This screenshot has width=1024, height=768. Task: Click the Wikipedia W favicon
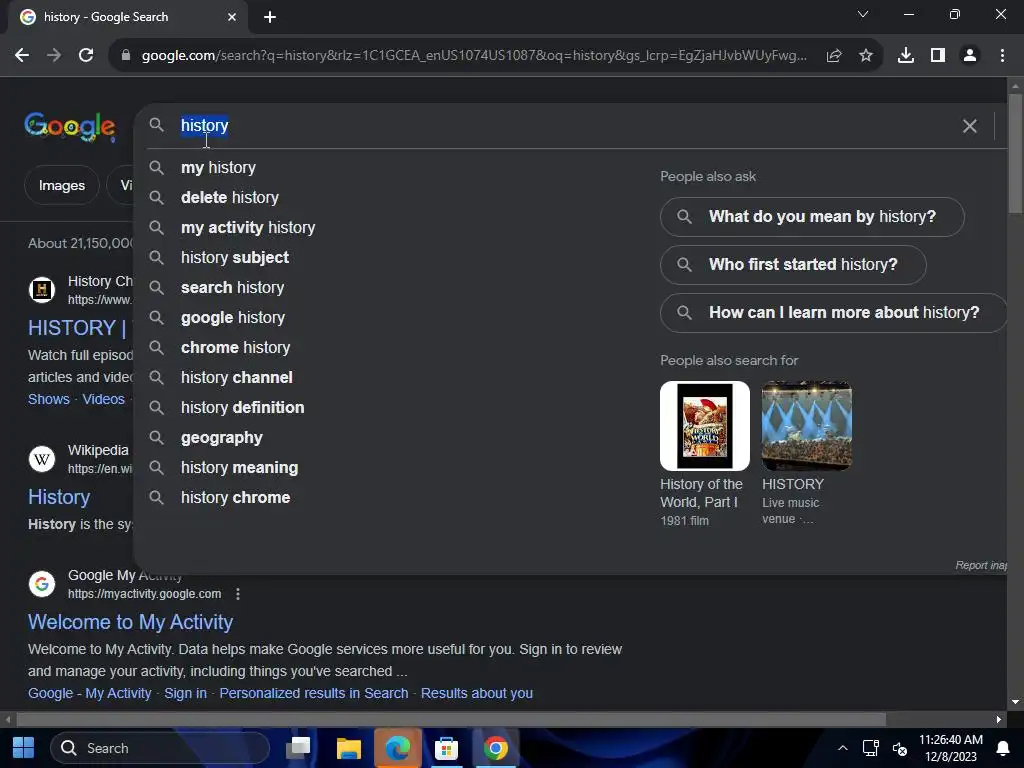[42, 459]
